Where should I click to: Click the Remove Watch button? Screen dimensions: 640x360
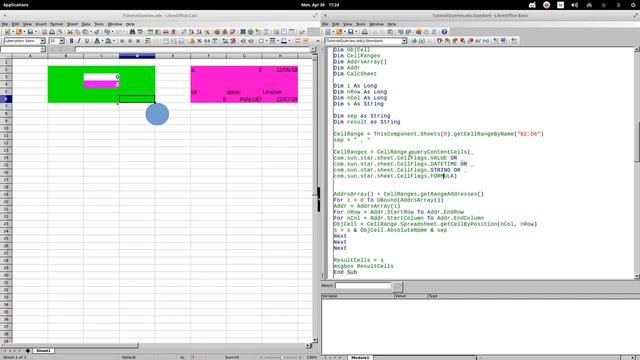[397, 286]
